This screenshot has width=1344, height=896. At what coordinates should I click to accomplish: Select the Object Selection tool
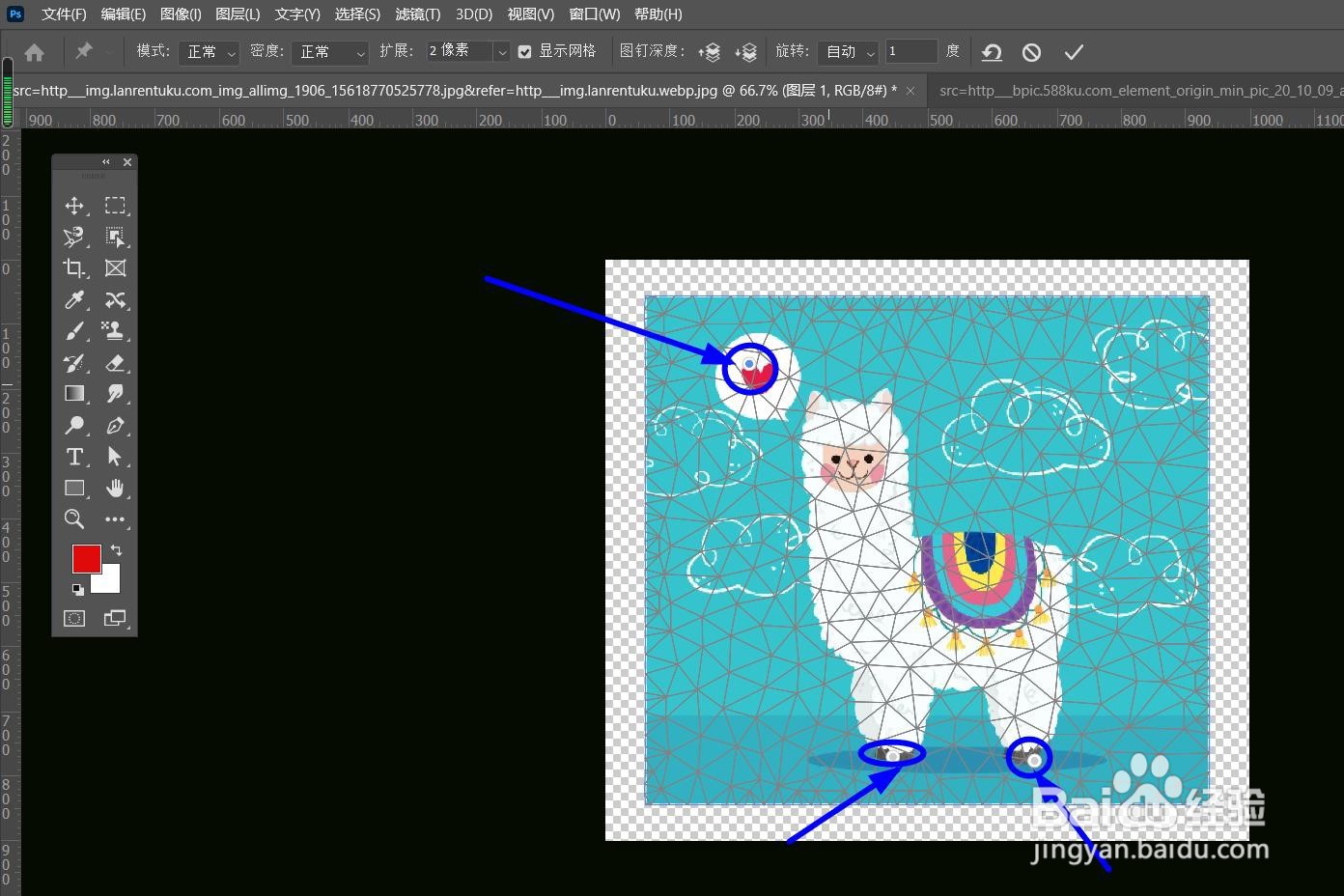115,237
